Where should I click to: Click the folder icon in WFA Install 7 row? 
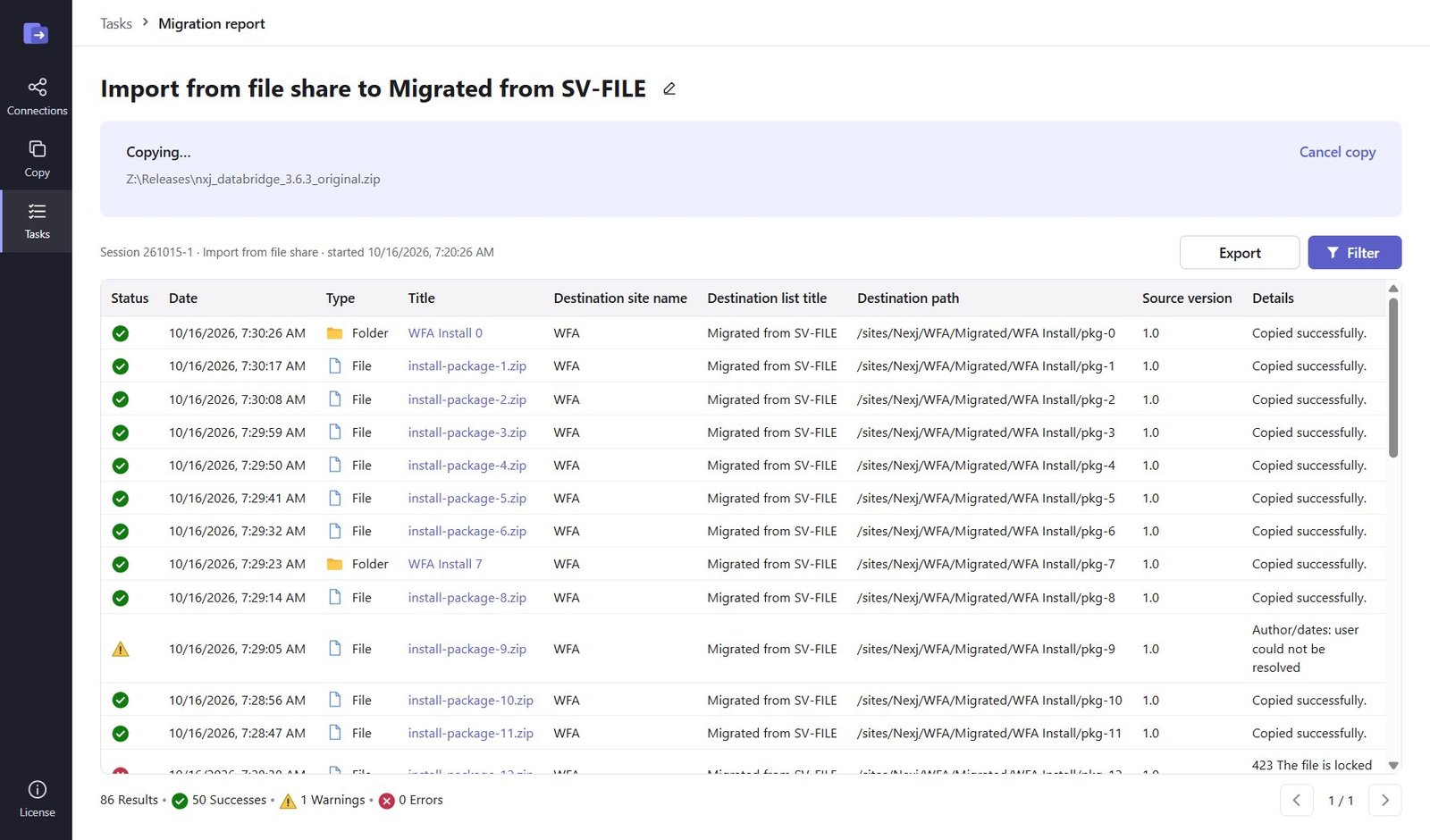tap(335, 564)
